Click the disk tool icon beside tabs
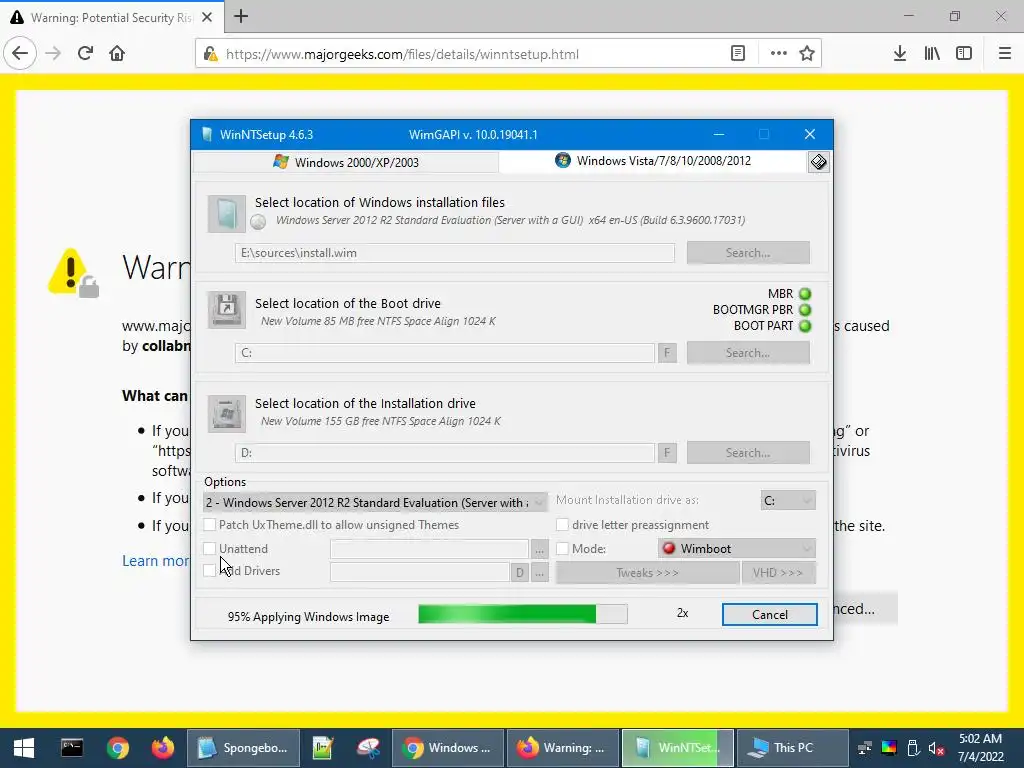The height and width of the screenshot is (768, 1024). coord(818,162)
